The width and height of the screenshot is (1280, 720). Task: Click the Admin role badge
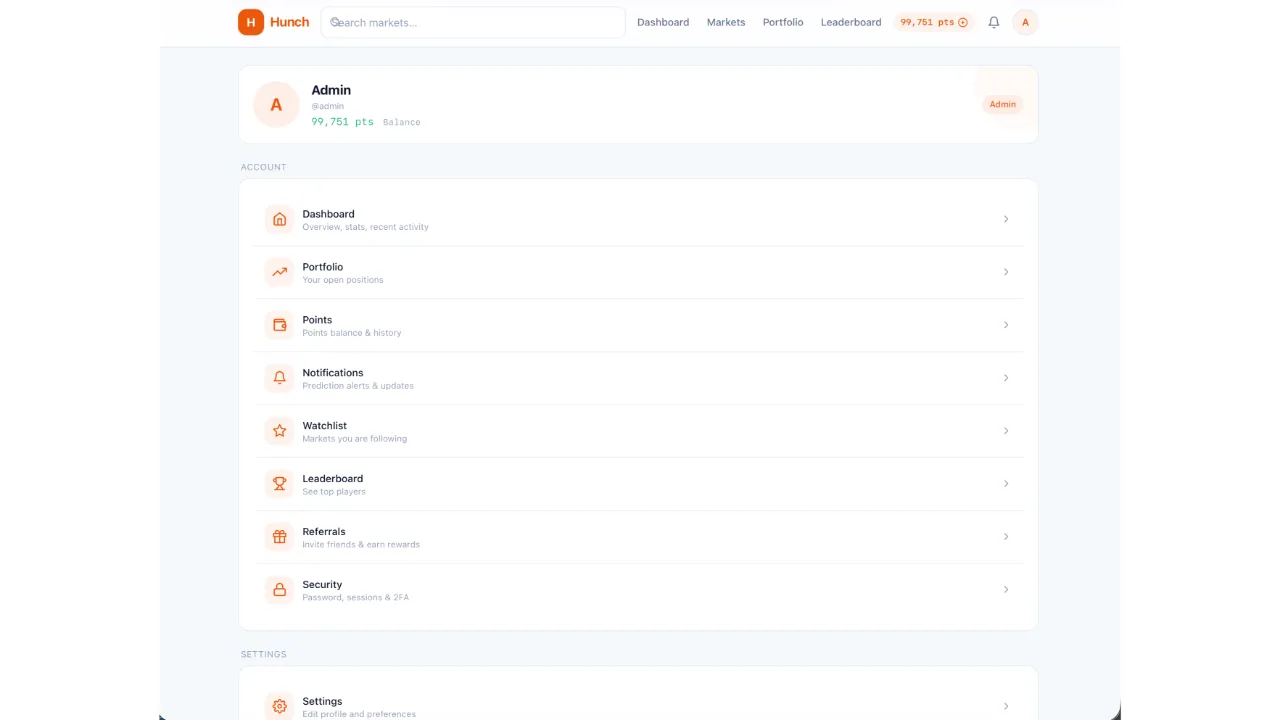point(1002,104)
